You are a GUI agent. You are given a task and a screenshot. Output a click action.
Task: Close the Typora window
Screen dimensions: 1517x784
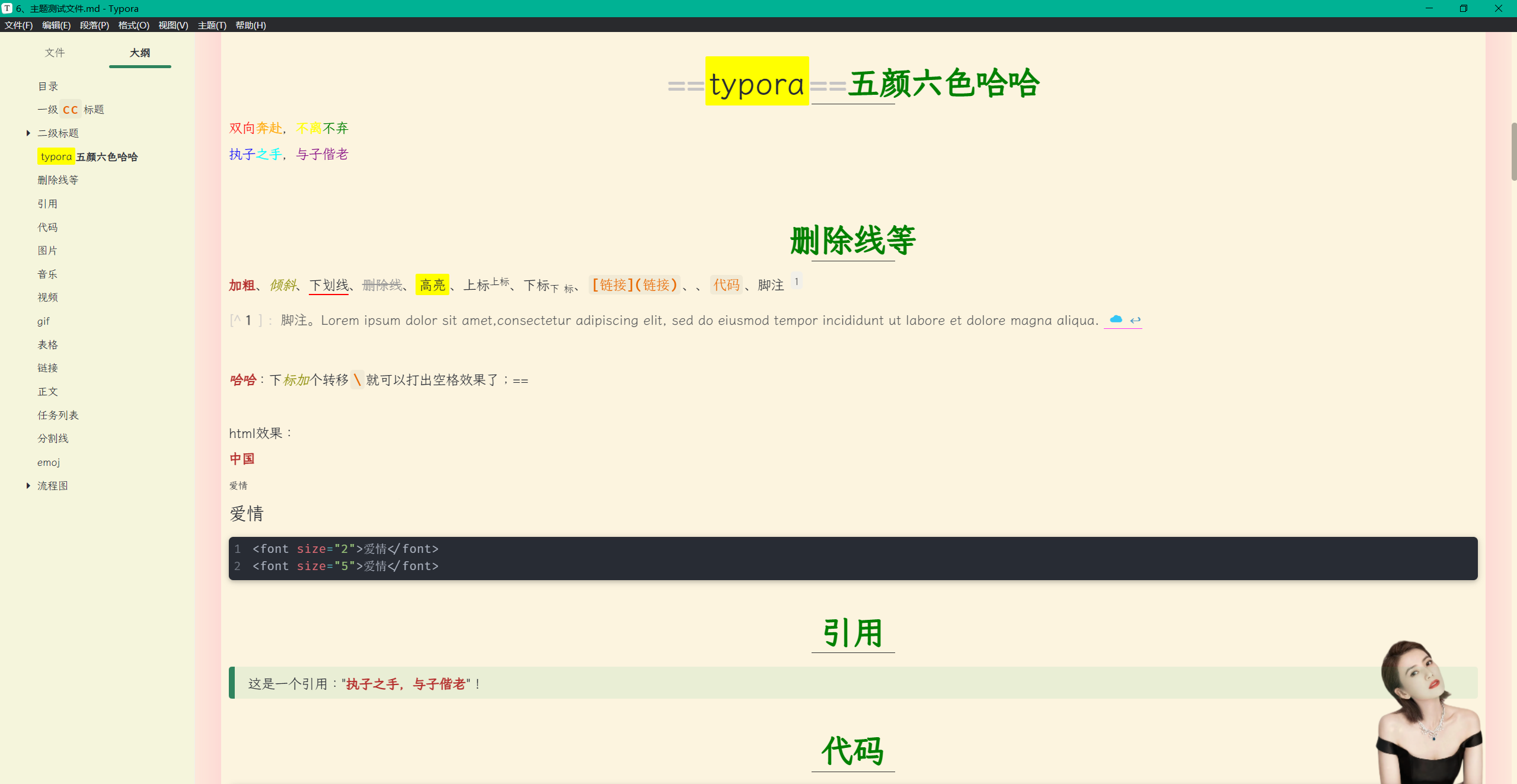1499,8
